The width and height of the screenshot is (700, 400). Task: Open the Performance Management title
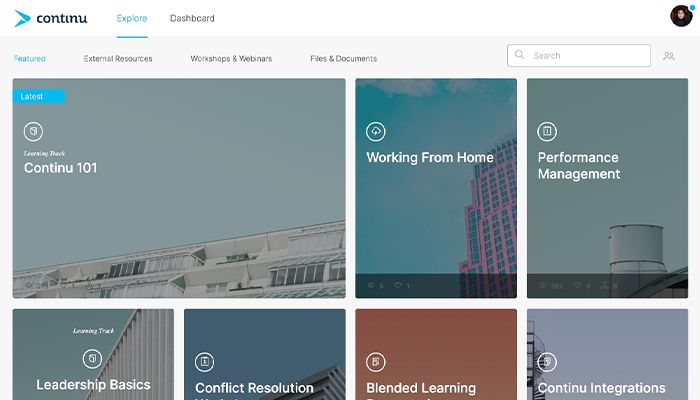pyautogui.click(x=579, y=166)
